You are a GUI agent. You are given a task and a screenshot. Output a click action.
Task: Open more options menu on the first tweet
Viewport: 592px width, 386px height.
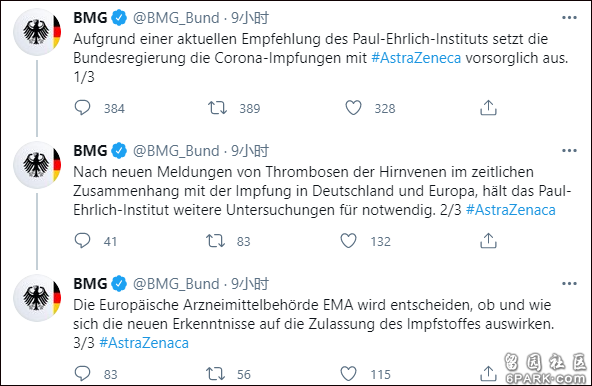pos(569,18)
